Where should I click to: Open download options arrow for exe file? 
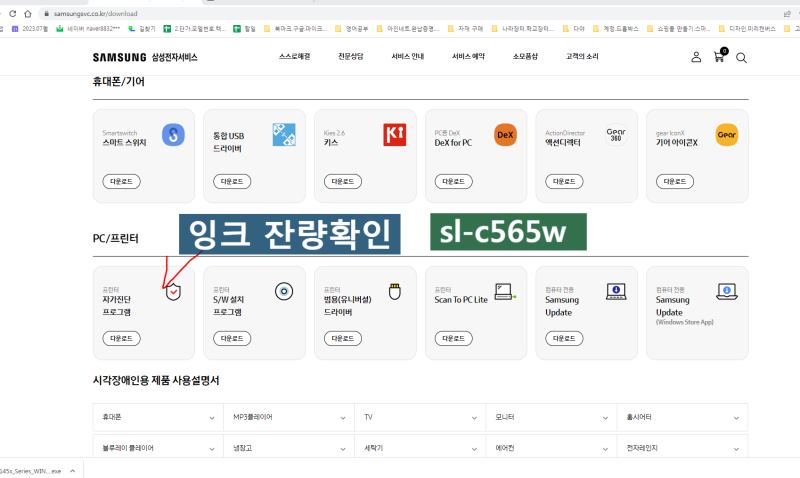[x=72, y=471]
